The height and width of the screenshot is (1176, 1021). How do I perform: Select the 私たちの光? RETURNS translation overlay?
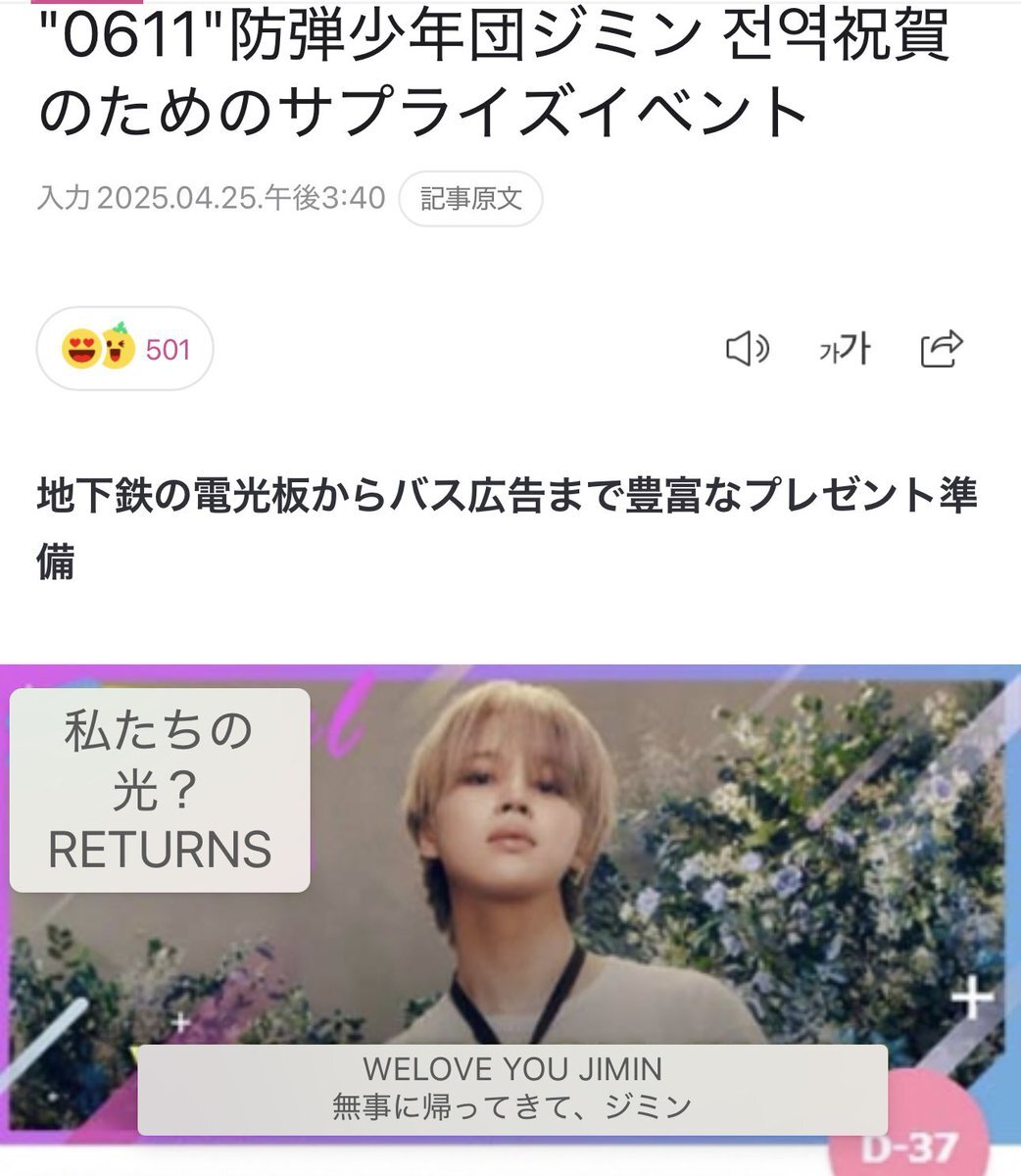[x=160, y=790]
